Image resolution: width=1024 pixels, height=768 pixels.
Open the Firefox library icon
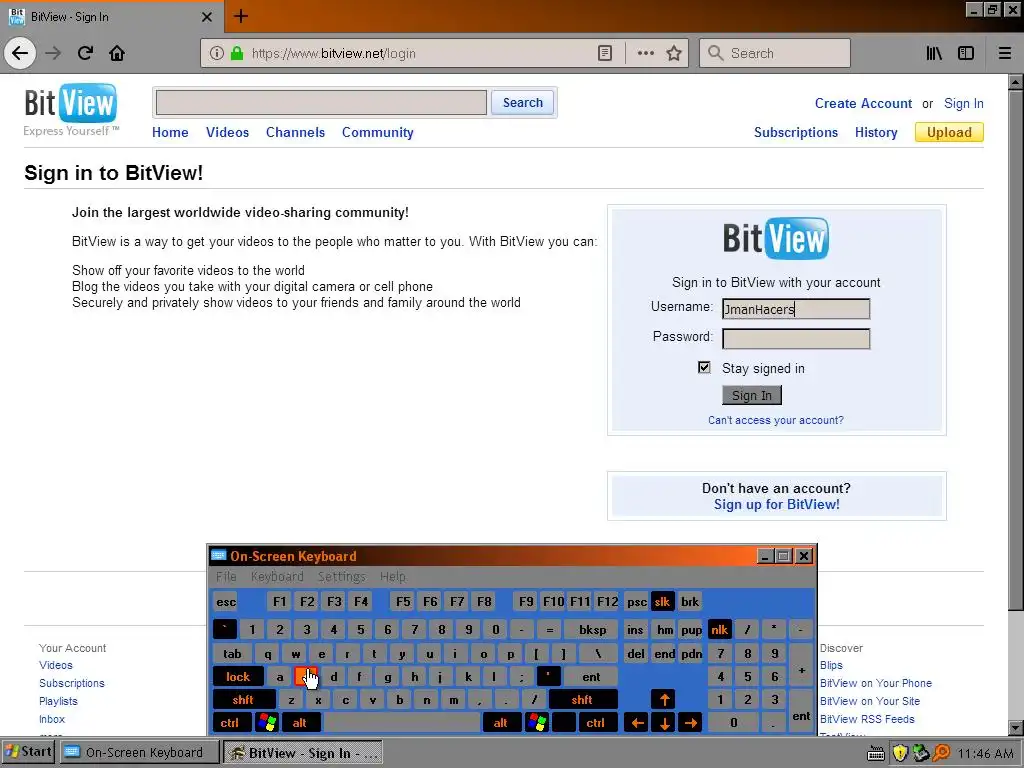(x=934, y=53)
